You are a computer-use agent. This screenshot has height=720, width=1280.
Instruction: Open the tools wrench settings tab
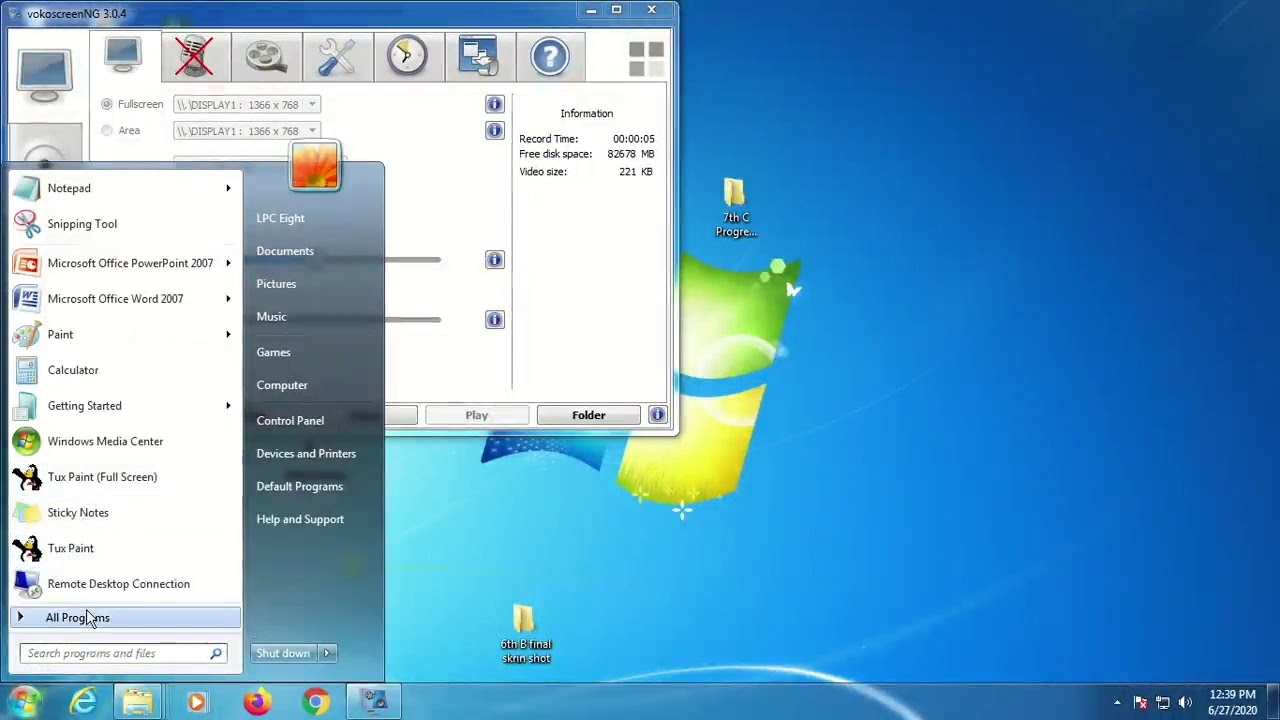[337, 56]
